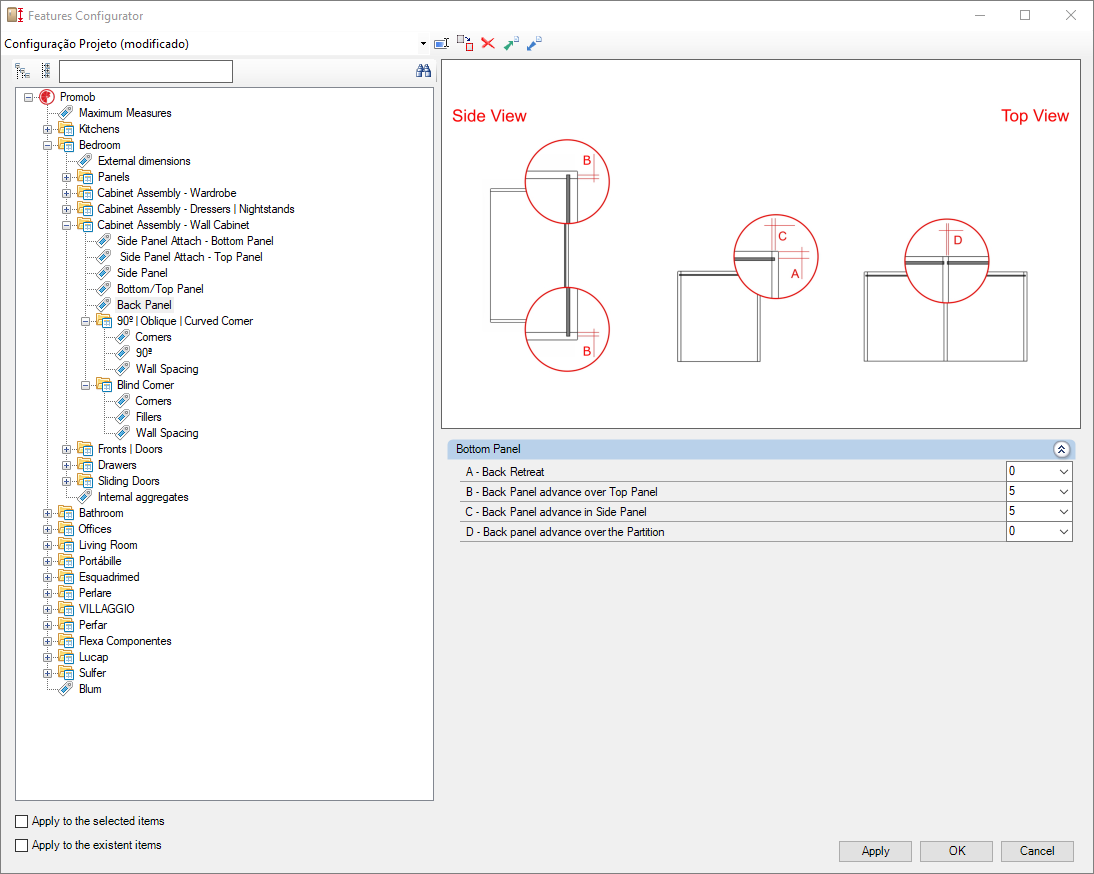Click the Side Panel tag icon
The width and height of the screenshot is (1094, 874).
point(103,273)
